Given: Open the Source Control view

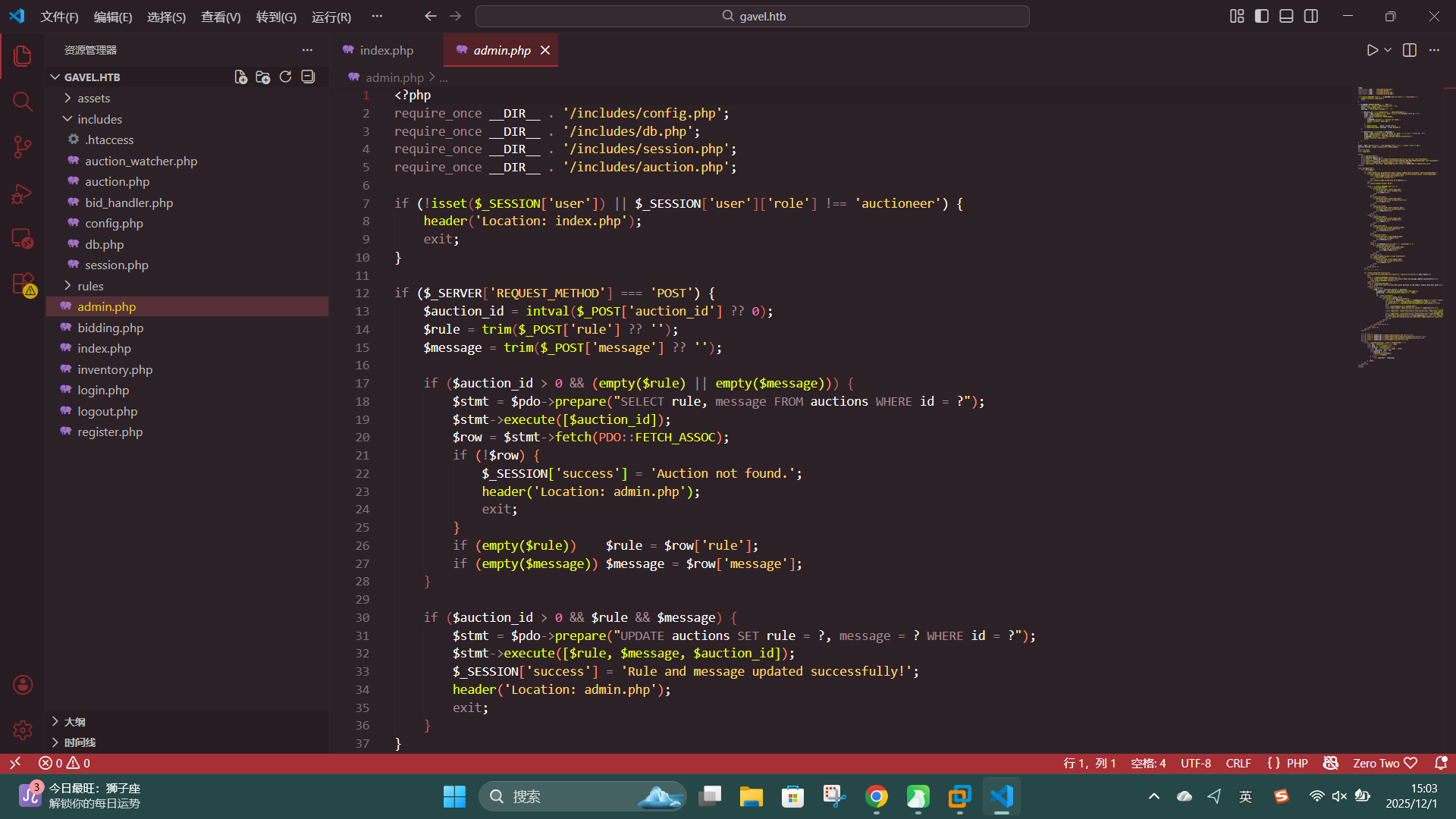Looking at the screenshot, I should click(x=23, y=147).
